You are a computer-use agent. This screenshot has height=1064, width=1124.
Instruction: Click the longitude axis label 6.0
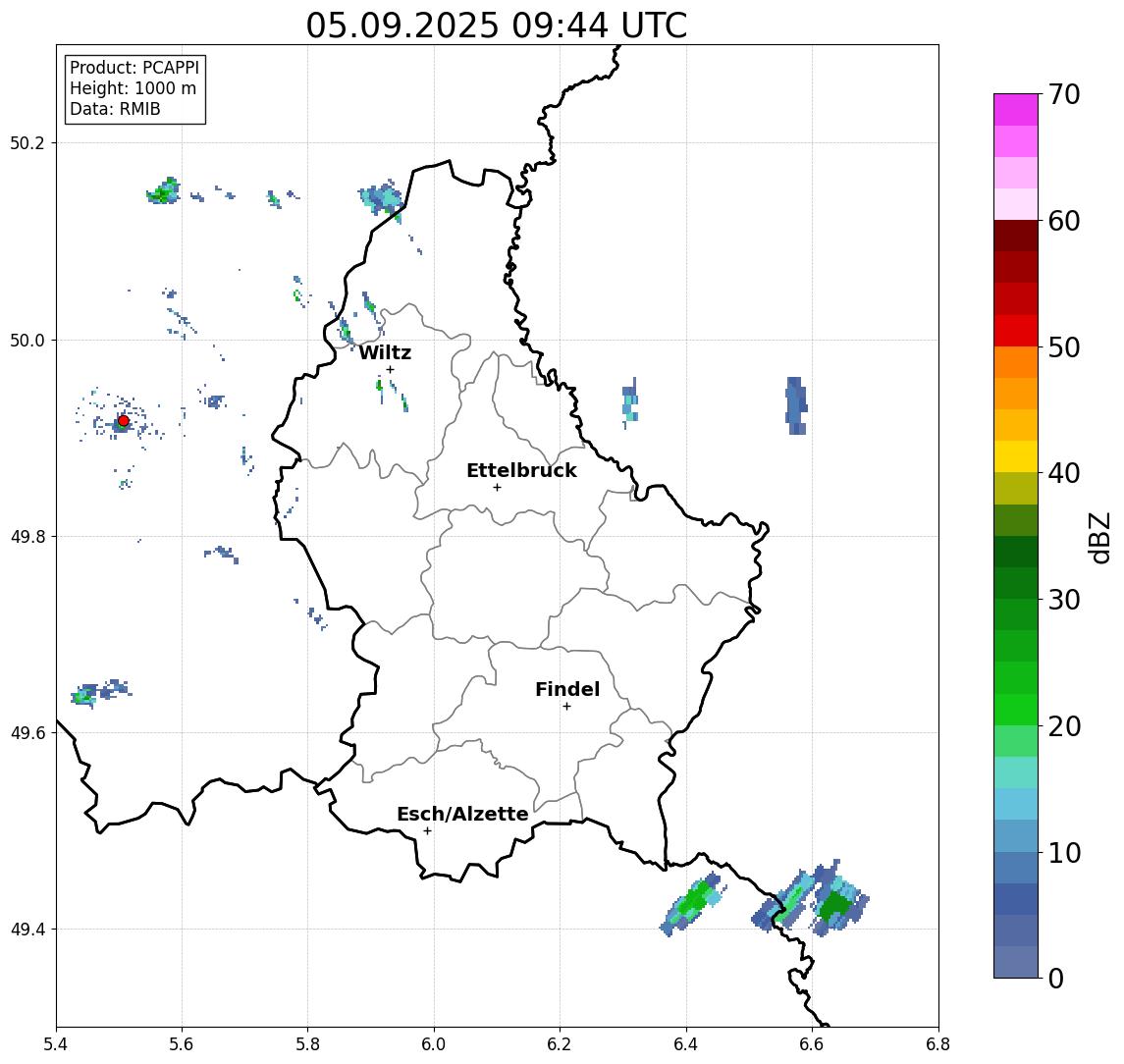coord(435,1044)
